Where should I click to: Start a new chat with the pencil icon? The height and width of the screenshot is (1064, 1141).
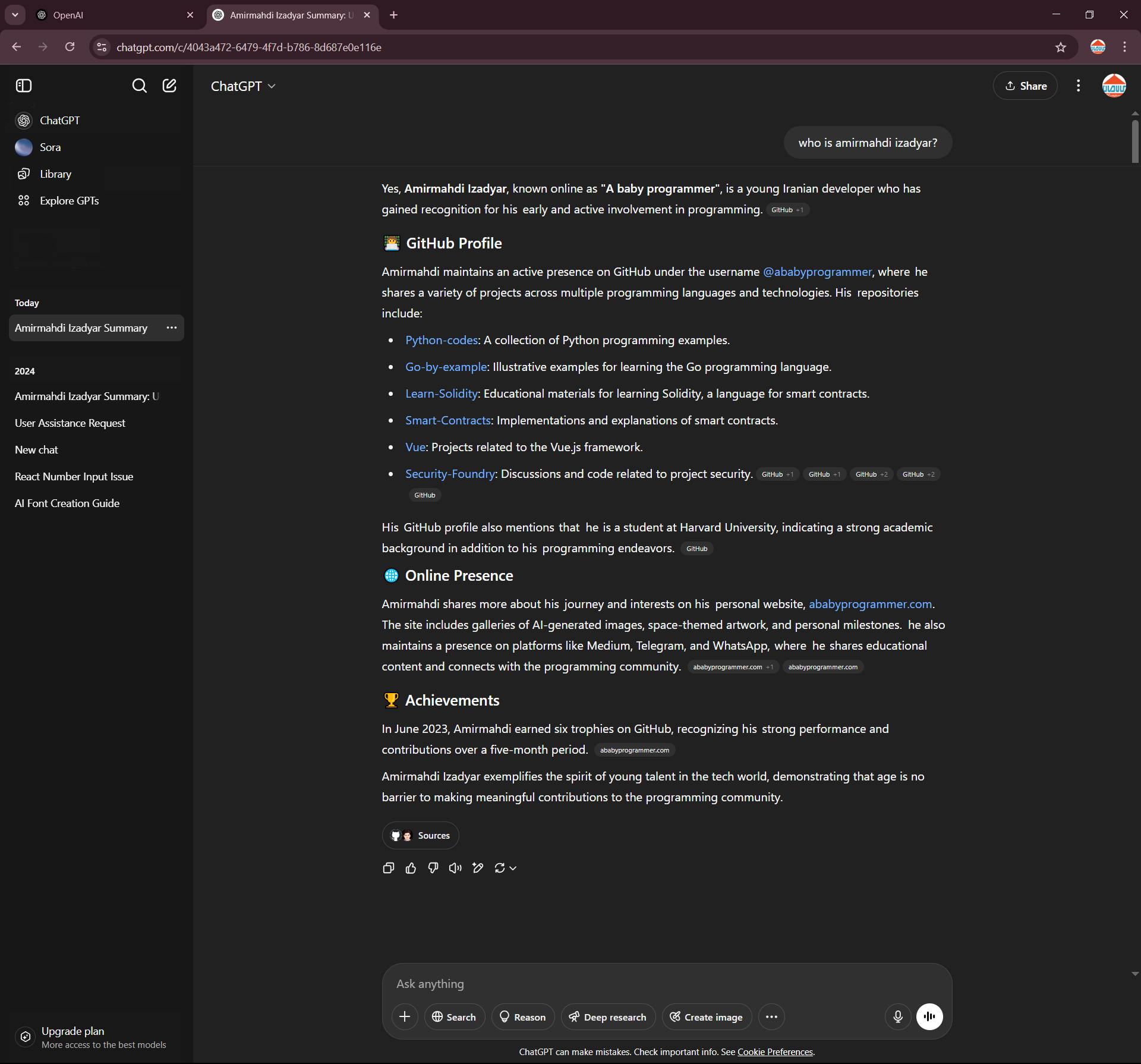169,86
